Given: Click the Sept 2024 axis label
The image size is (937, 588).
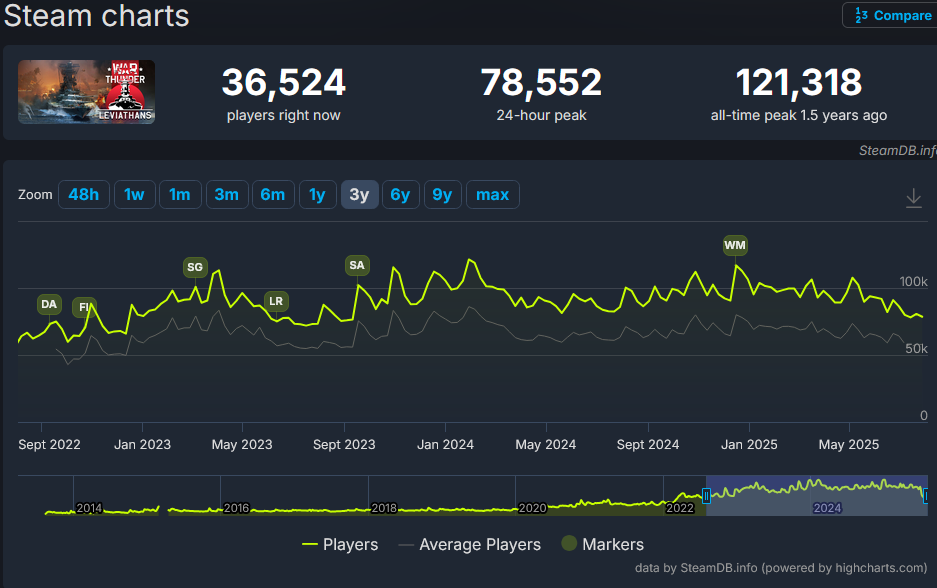Looking at the screenshot, I should [x=648, y=445].
